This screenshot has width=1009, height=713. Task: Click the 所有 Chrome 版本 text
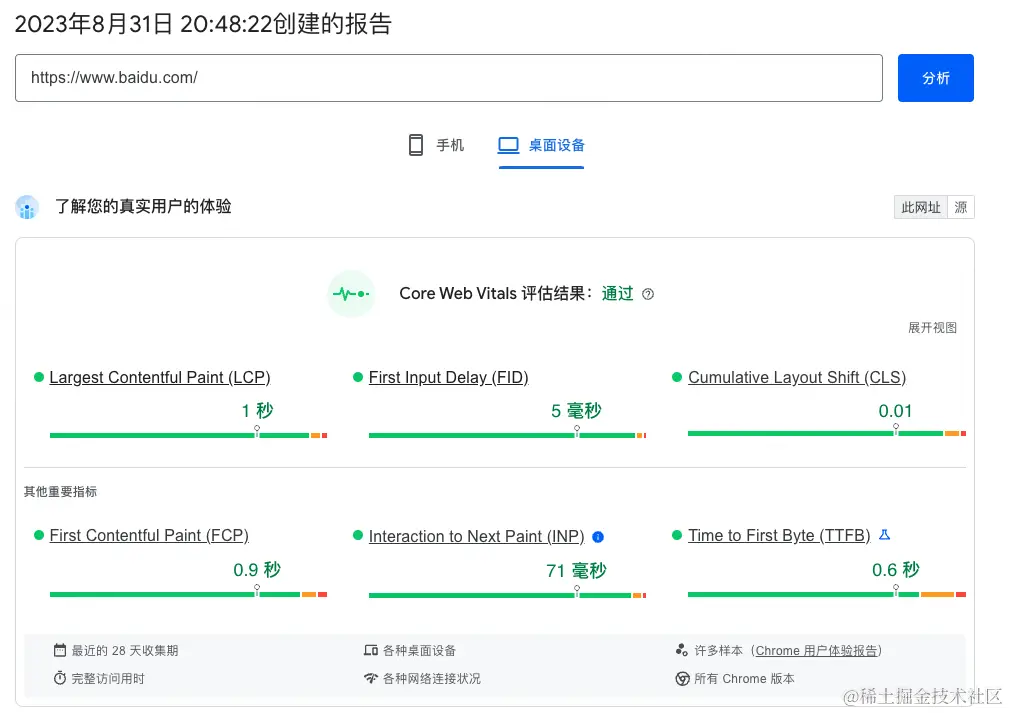coord(745,679)
